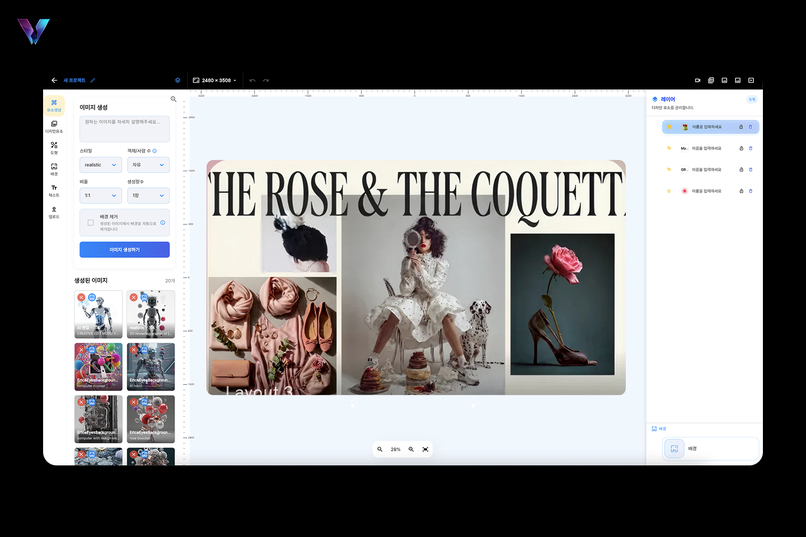Click the video camera icon in top bar
The image size is (806, 537).
click(x=698, y=80)
